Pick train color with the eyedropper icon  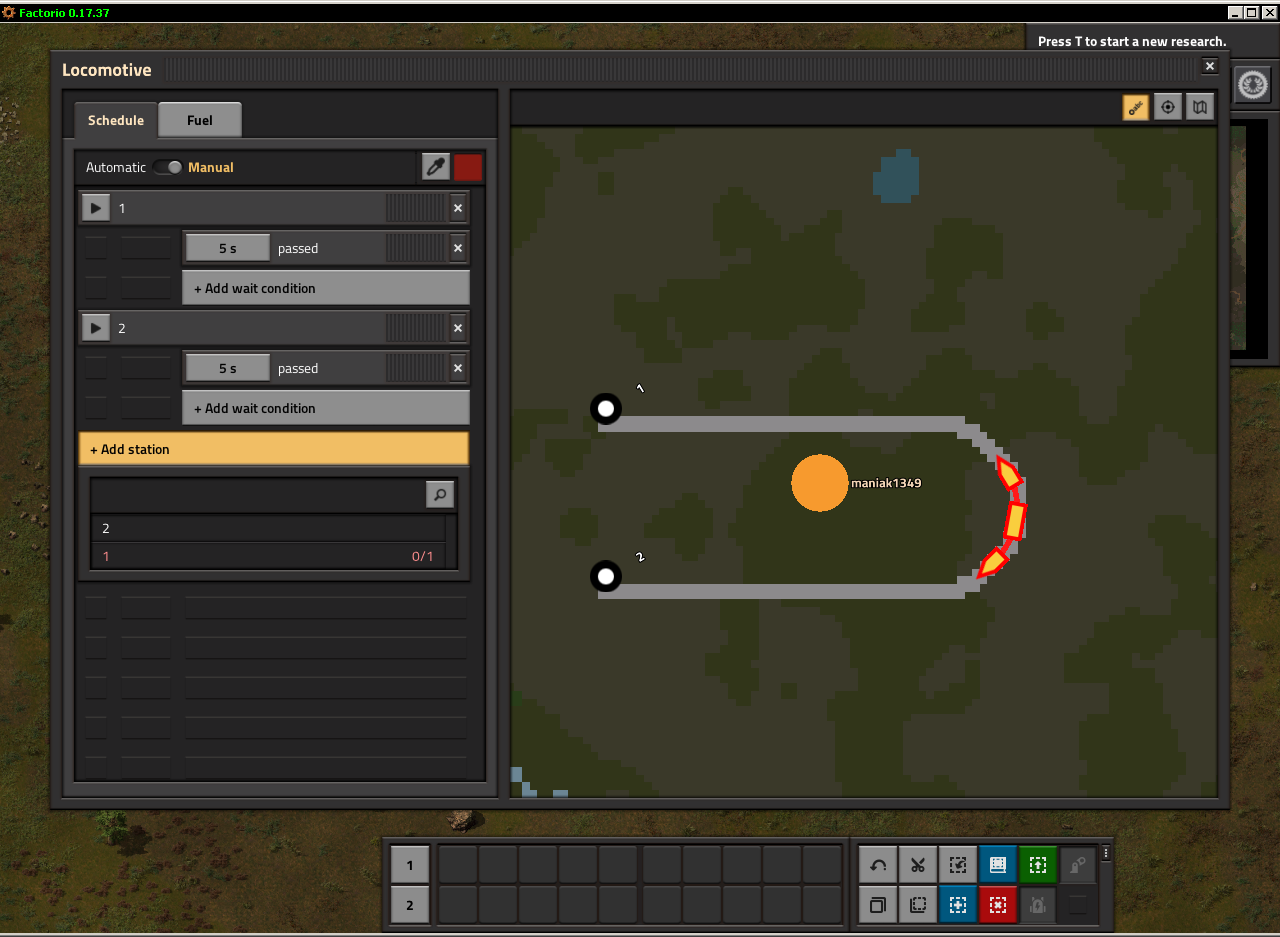(435, 167)
